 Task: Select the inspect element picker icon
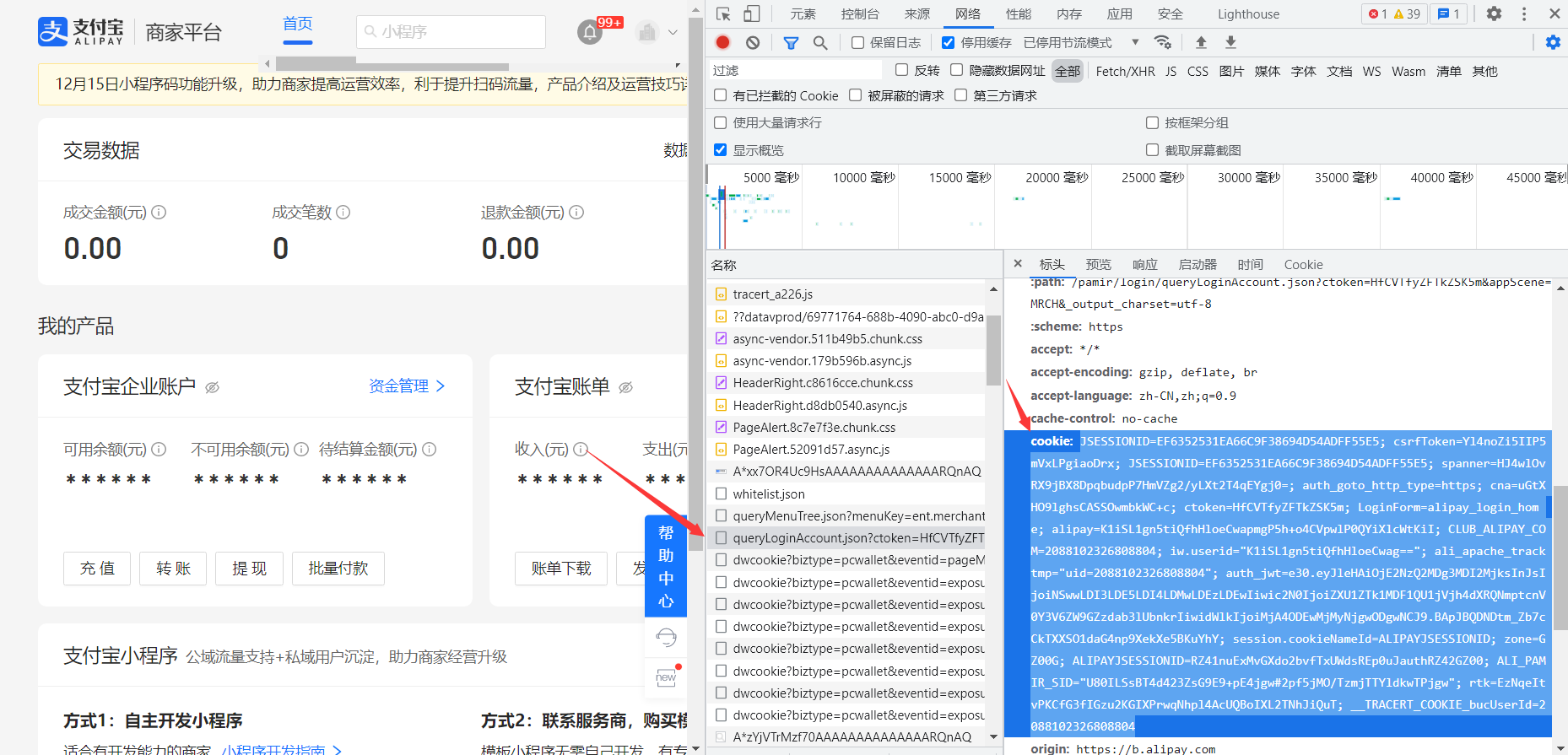pos(723,13)
